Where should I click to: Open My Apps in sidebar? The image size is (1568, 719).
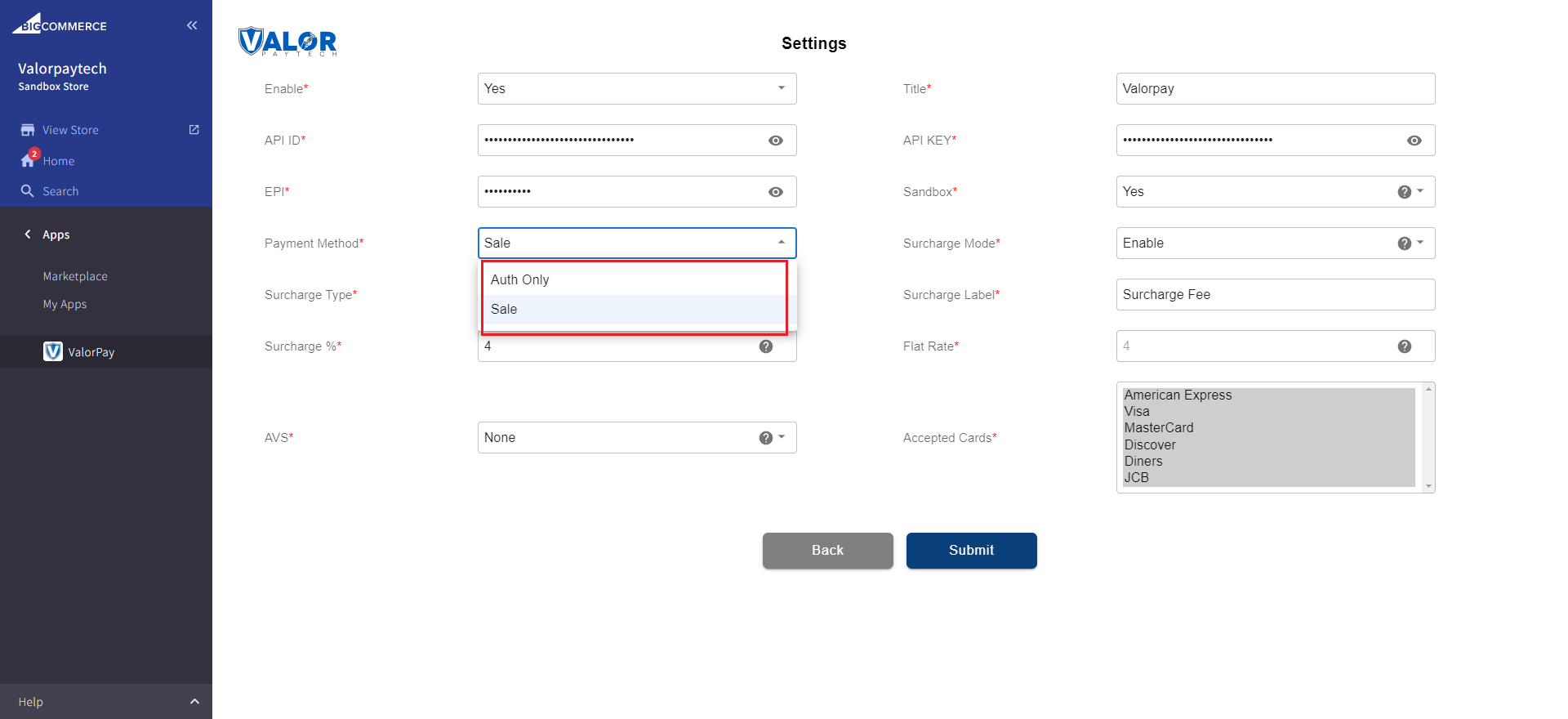[65, 304]
